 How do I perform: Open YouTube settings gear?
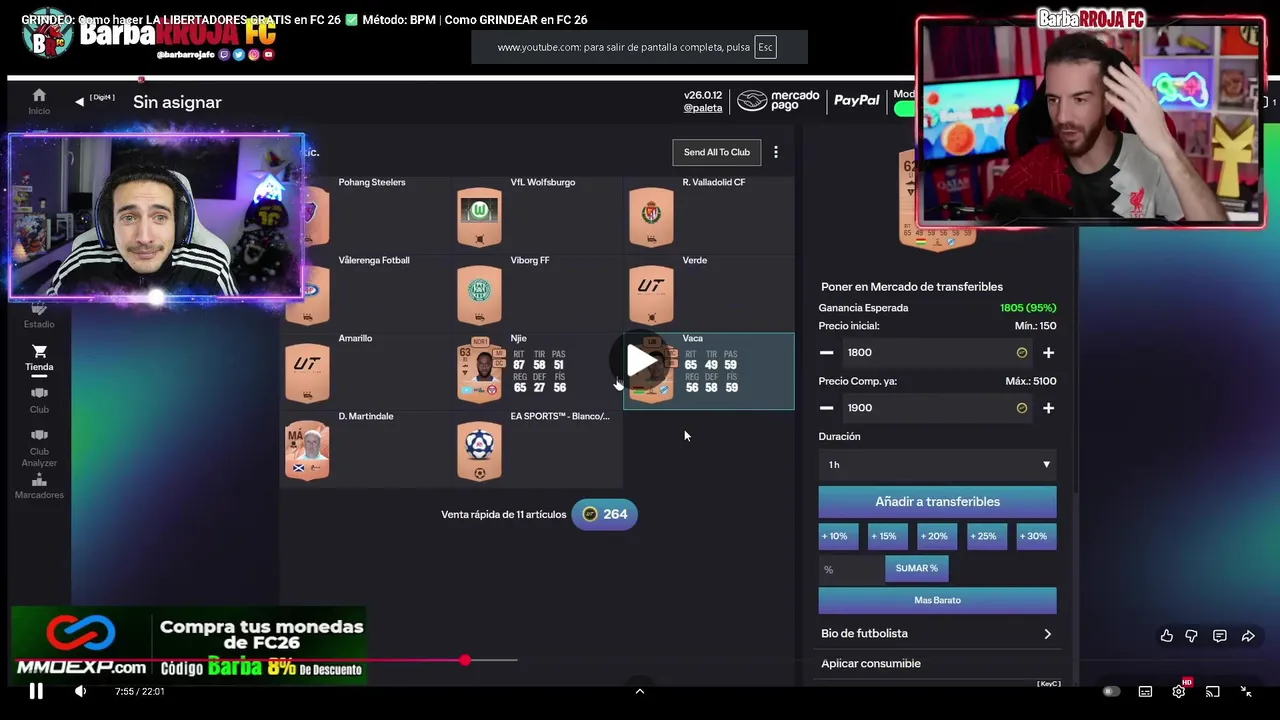1179,691
